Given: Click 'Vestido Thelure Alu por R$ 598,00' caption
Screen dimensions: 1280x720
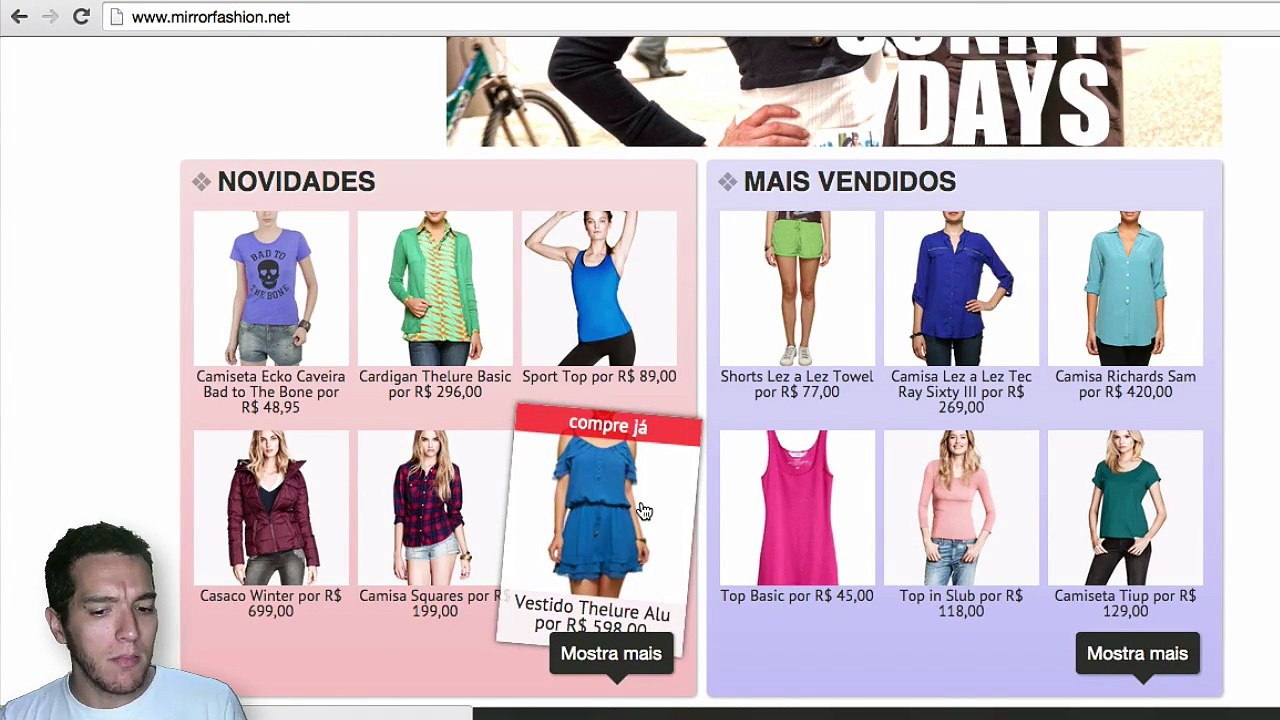Looking at the screenshot, I should 592,616.
